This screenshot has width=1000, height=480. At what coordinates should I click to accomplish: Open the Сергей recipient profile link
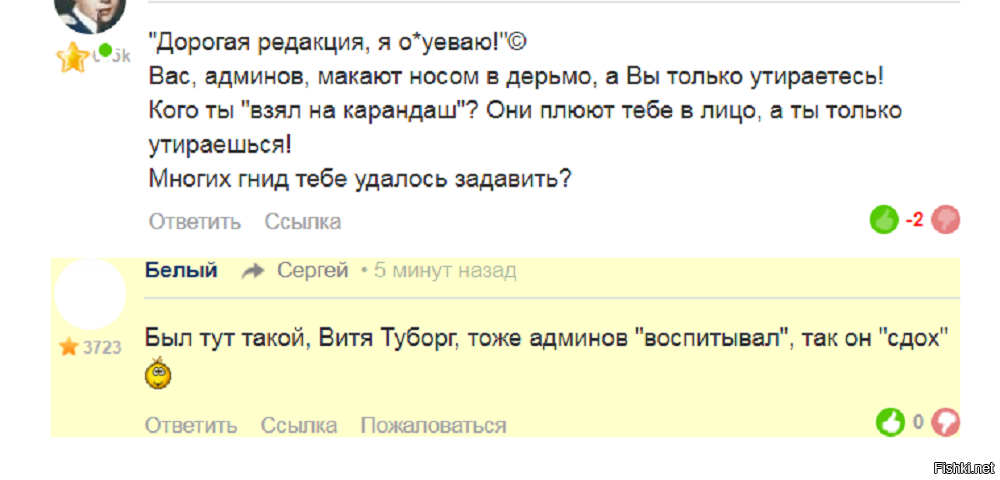[x=312, y=270]
